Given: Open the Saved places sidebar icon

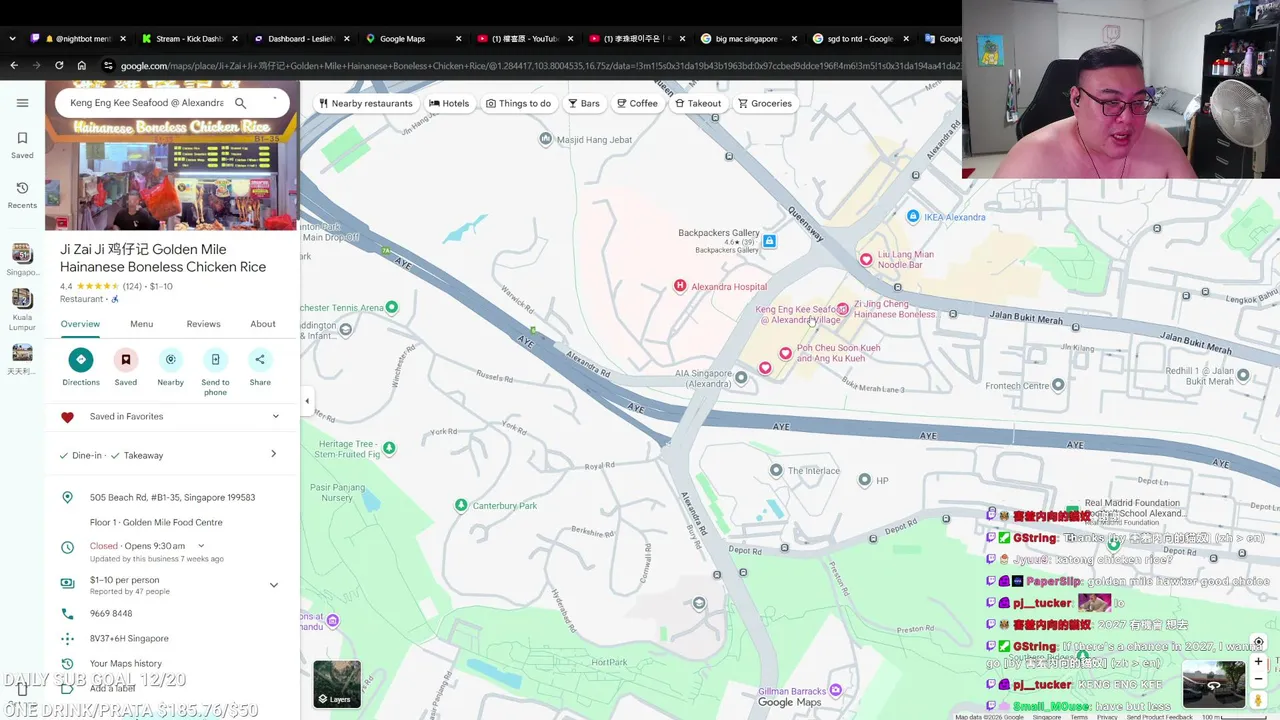Looking at the screenshot, I should click(22, 144).
